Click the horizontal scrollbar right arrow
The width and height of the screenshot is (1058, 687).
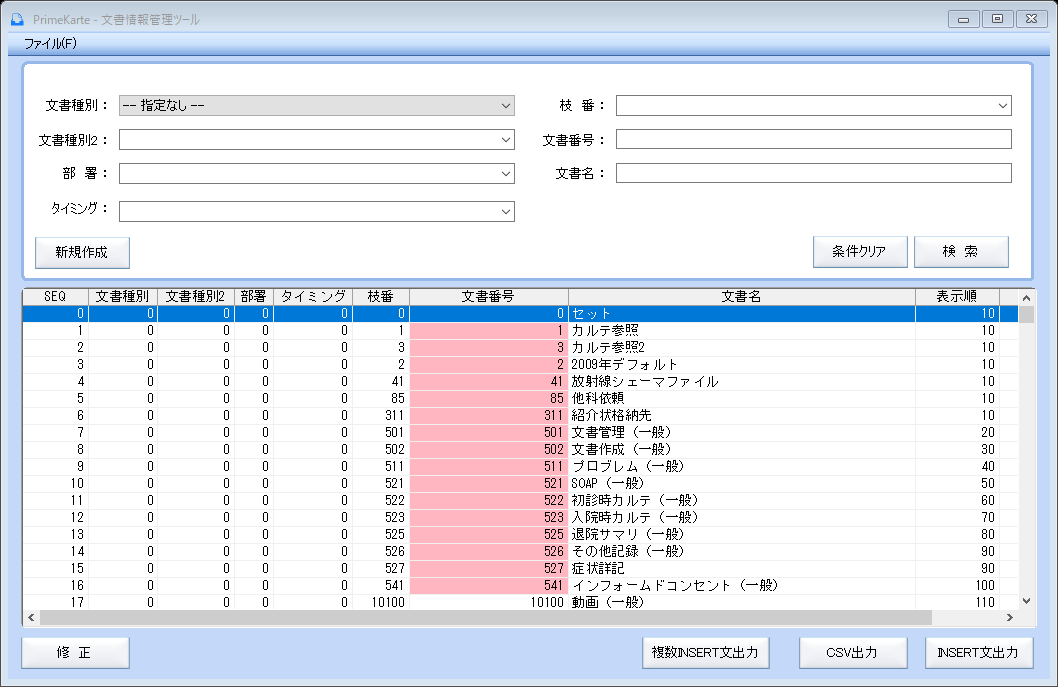[x=1010, y=617]
